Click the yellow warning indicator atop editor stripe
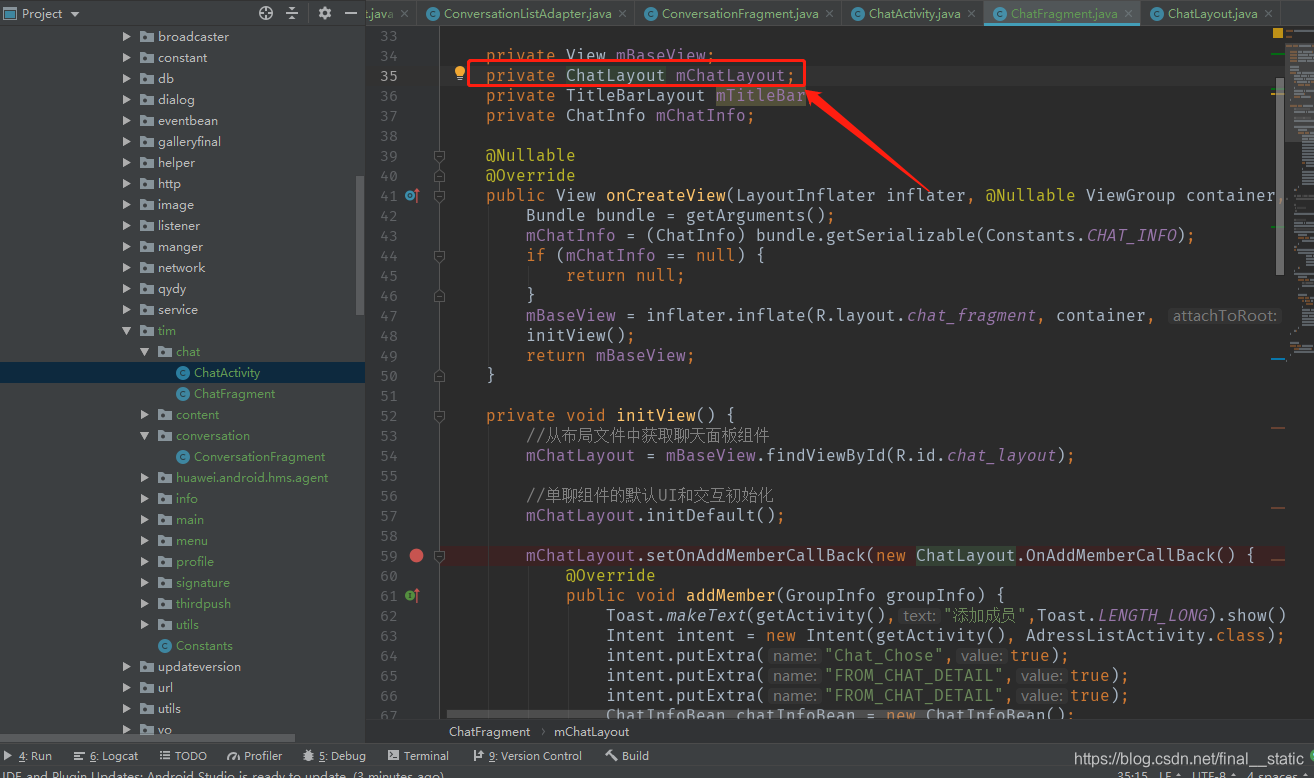 click(x=1278, y=34)
